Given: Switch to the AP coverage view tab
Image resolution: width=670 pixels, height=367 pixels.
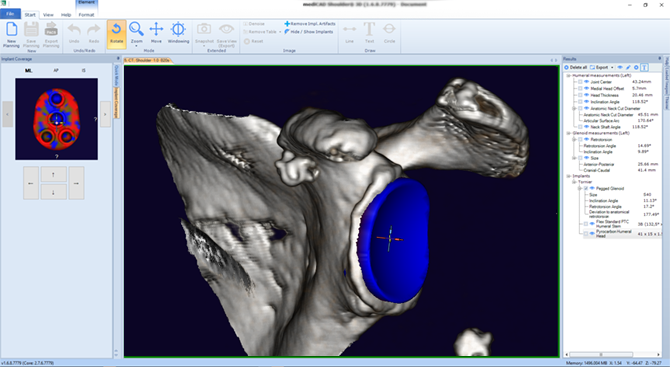Looking at the screenshot, I should pyautogui.click(x=56, y=70).
